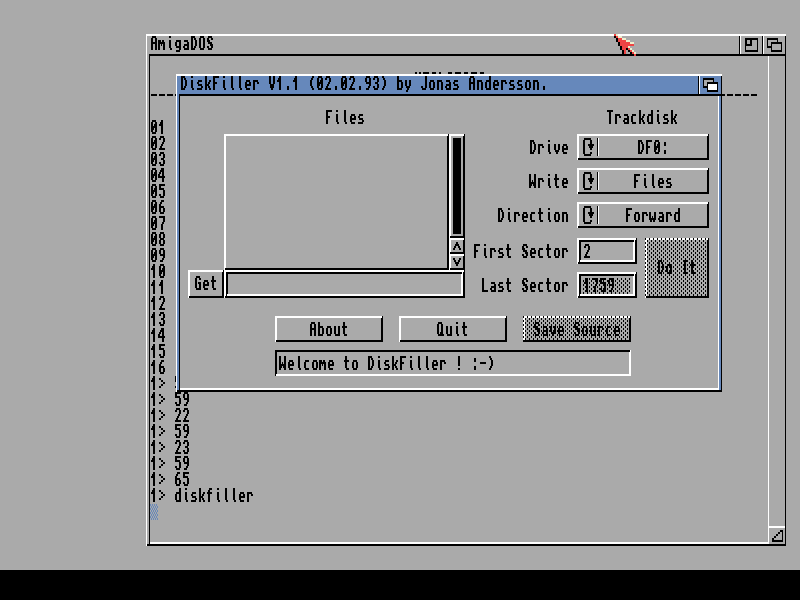This screenshot has width=800, height=600.
Task: Click the DiskFiller V1.1 title bar
Action: [x=439, y=85]
